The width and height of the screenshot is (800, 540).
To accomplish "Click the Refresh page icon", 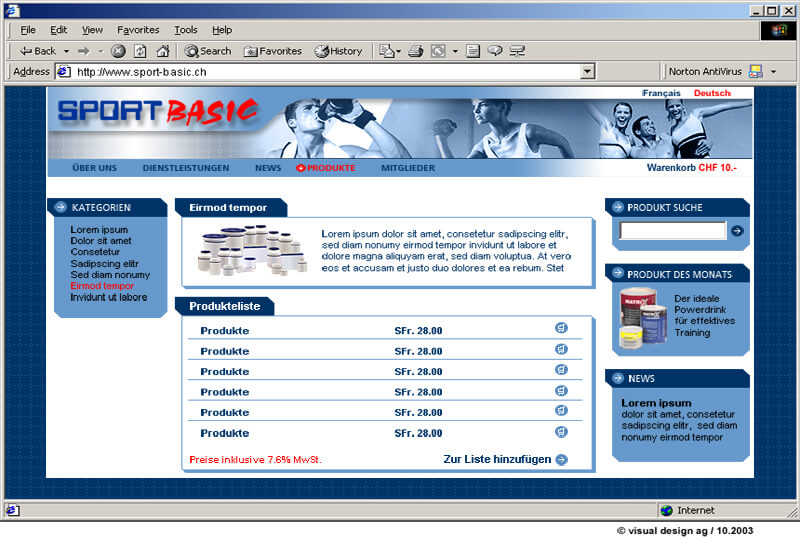I will tap(140, 51).
